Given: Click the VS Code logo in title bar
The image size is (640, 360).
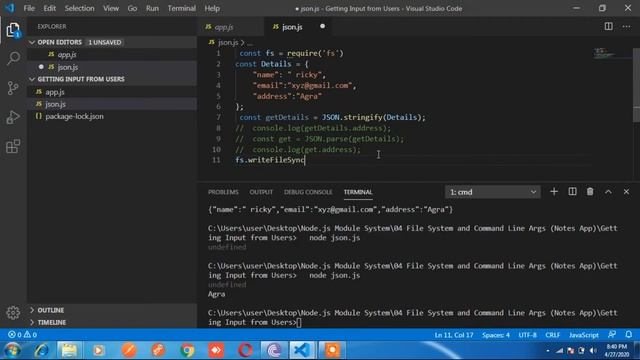Looking at the screenshot, I should pos(9,8).
